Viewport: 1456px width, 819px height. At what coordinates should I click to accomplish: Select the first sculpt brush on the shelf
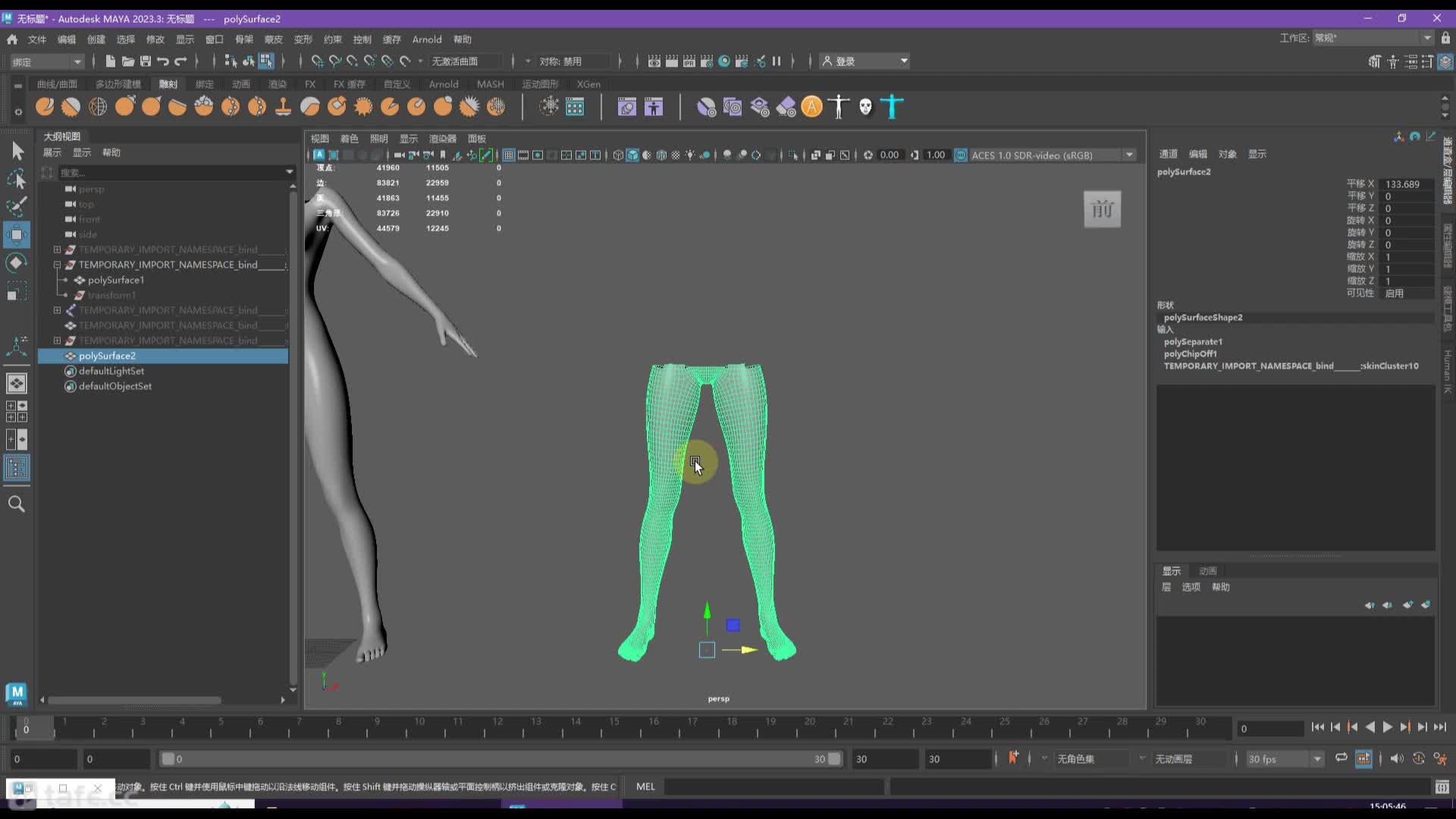coord(45,107)
